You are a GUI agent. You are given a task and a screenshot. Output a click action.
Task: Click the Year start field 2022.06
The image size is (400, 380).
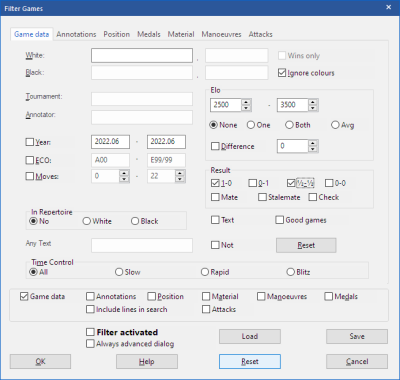point(110,142)
